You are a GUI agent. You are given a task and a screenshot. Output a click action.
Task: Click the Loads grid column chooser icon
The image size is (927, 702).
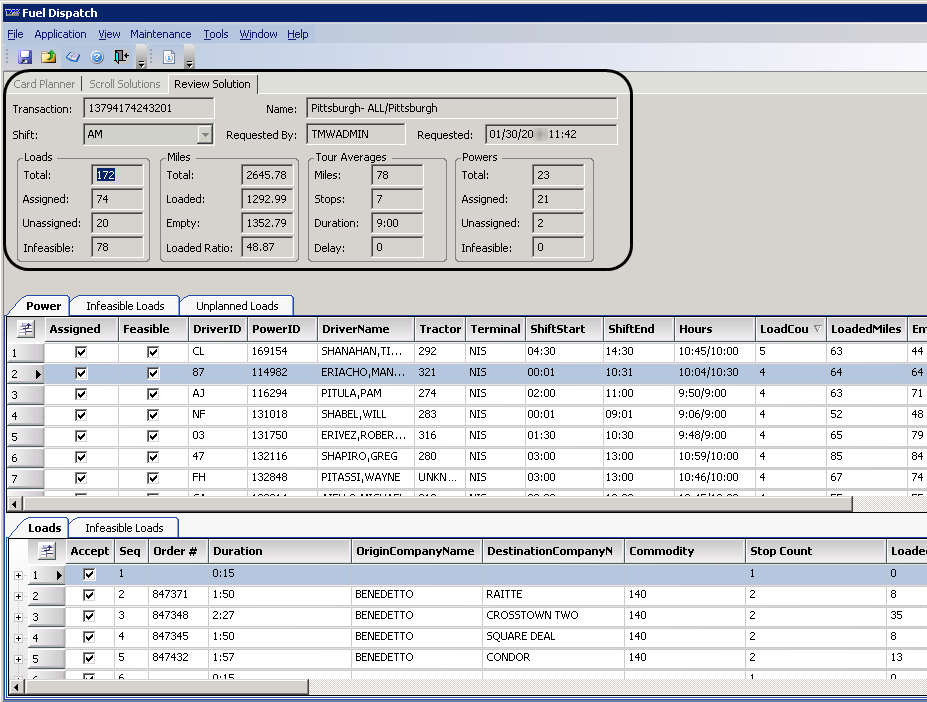point(45,551)
